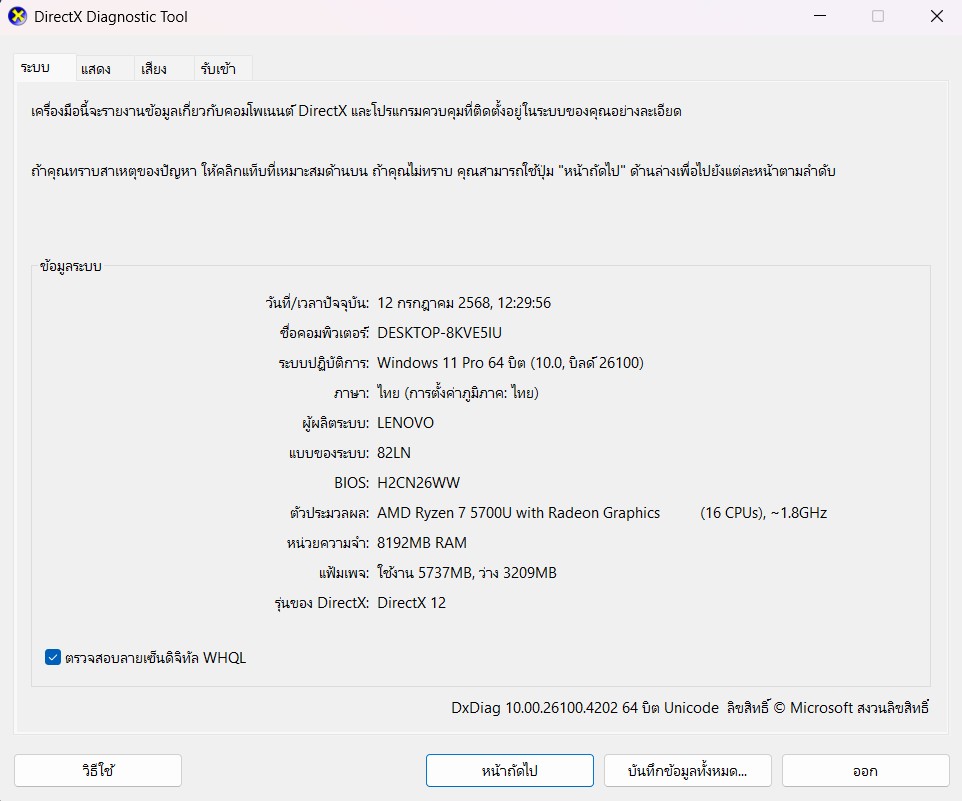Switch to the ระบบ tab
Screen dimensions: 962x801
35,69
